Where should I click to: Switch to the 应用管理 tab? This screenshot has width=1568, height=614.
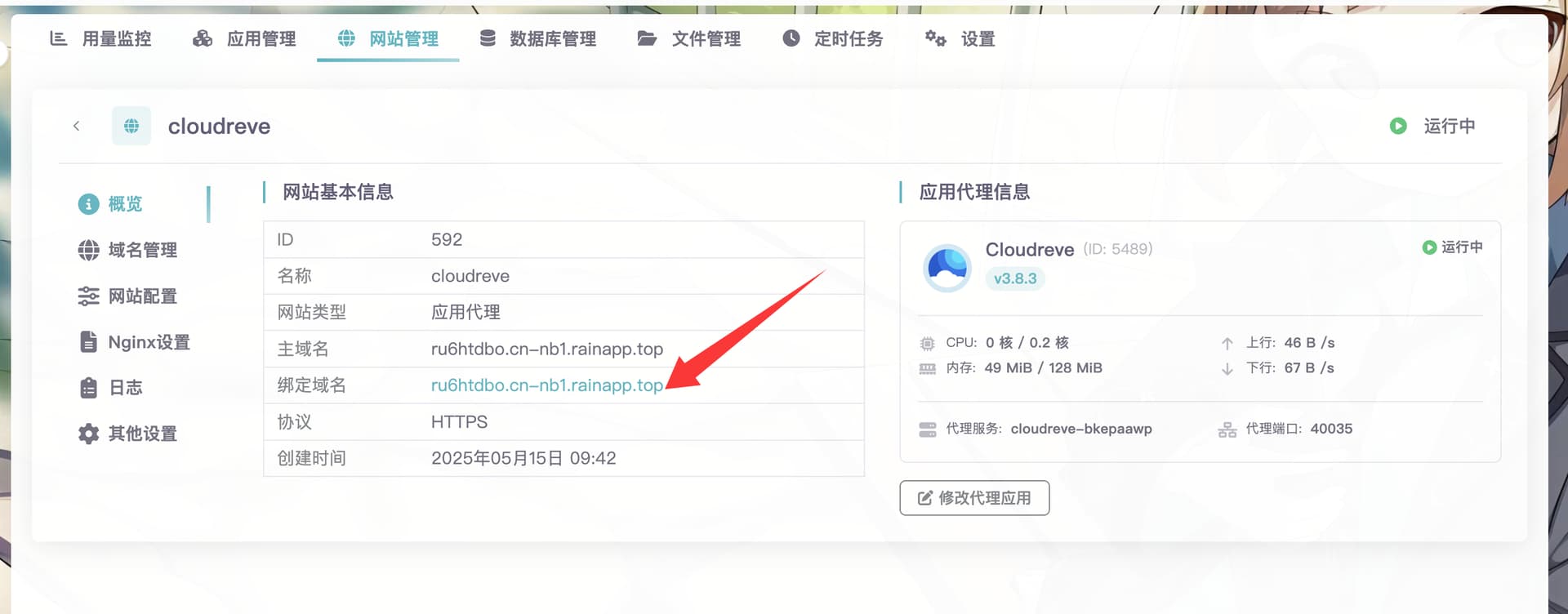point(244,38)
